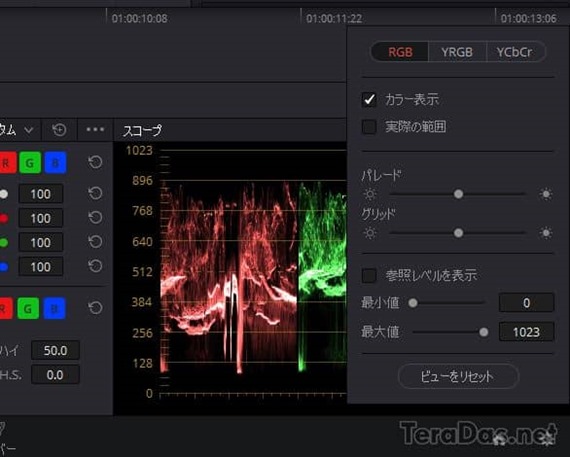Select the upper blue B channel button
The width and height of the screenshot is (570, 457).
coord(55,163)
